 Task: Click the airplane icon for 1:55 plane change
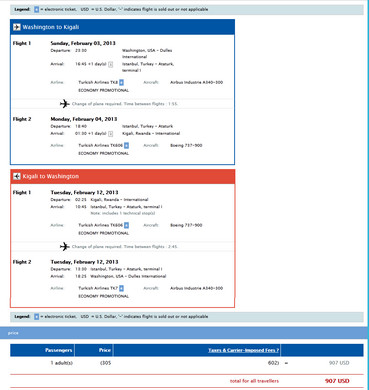(65, 104)
